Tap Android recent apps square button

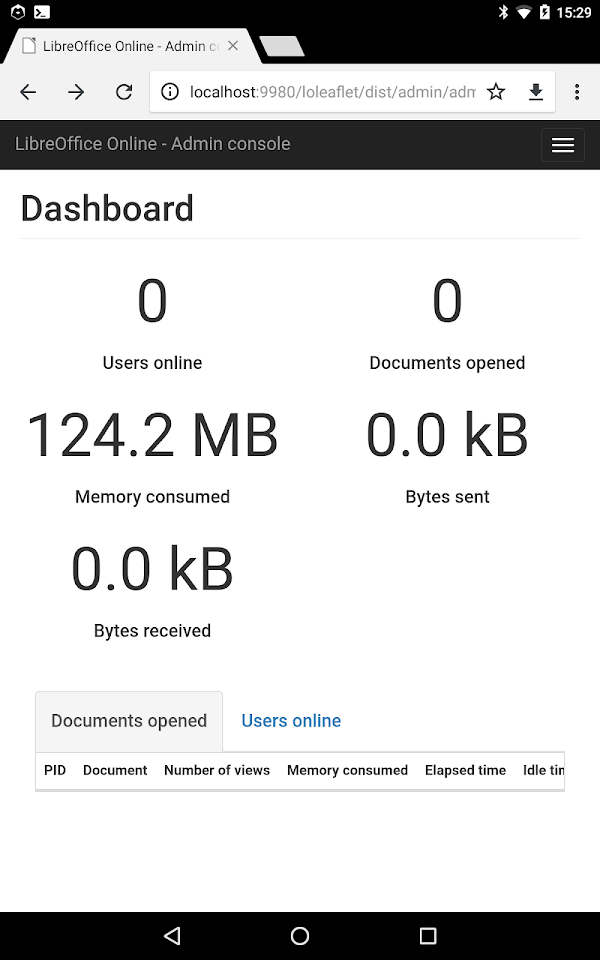click(428, 935)
